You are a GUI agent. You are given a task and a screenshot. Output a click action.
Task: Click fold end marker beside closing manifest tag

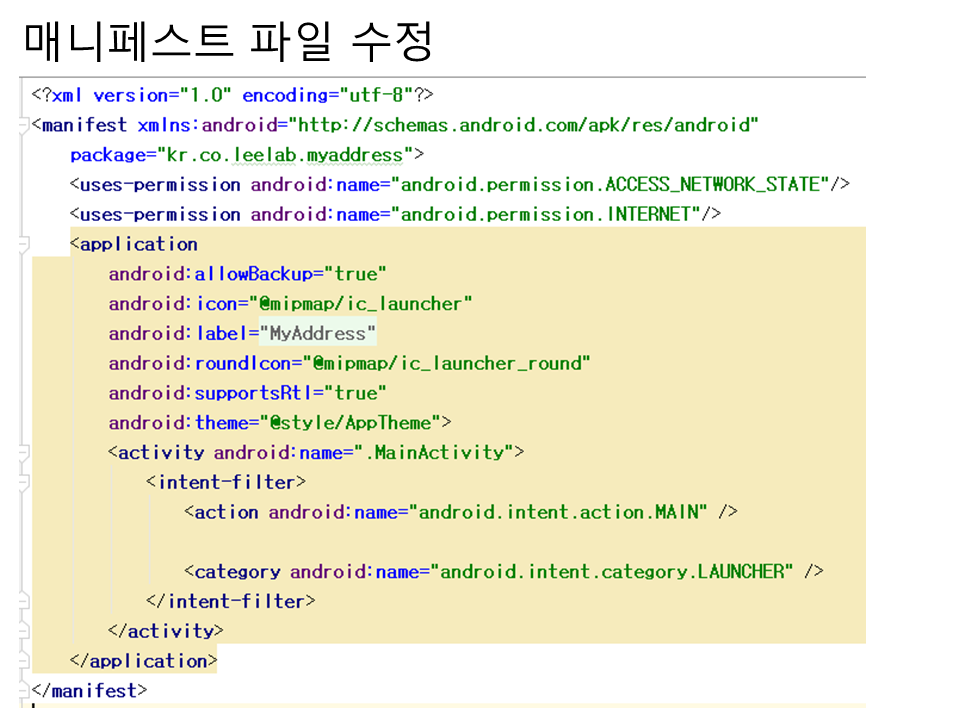23,691
